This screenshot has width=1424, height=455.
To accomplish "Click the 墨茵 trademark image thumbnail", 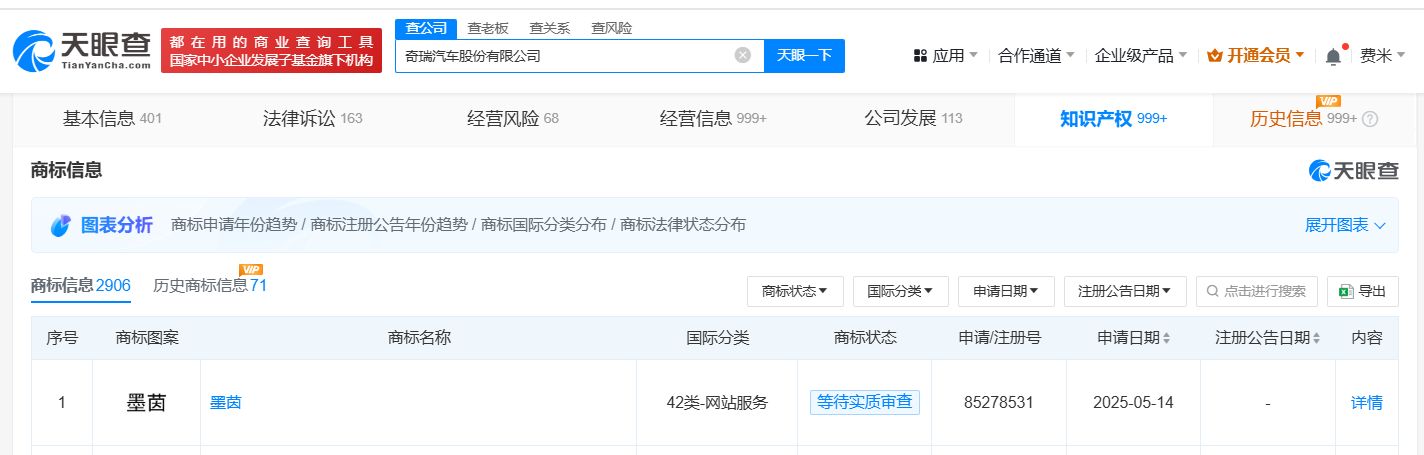I will coord(146,403).
